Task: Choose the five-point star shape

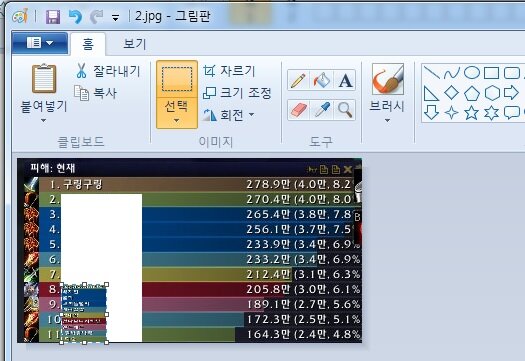Action: [471, 113]
